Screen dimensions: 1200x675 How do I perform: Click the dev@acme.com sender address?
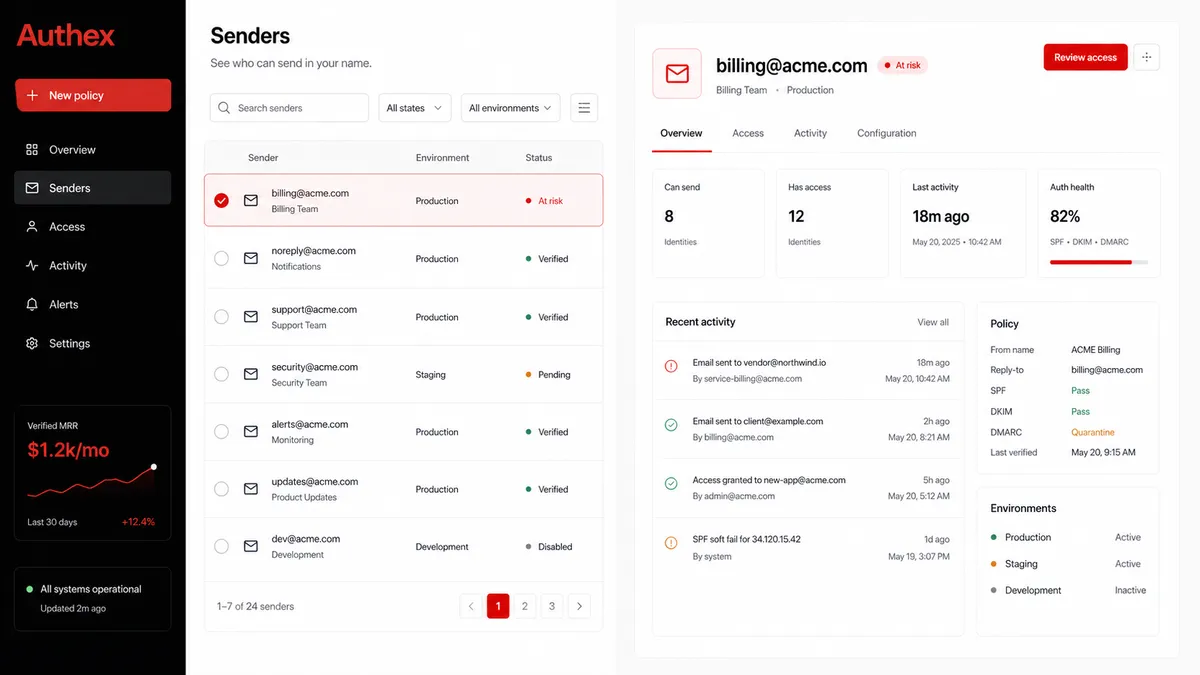pyautogui.click(x=306, y=539)
